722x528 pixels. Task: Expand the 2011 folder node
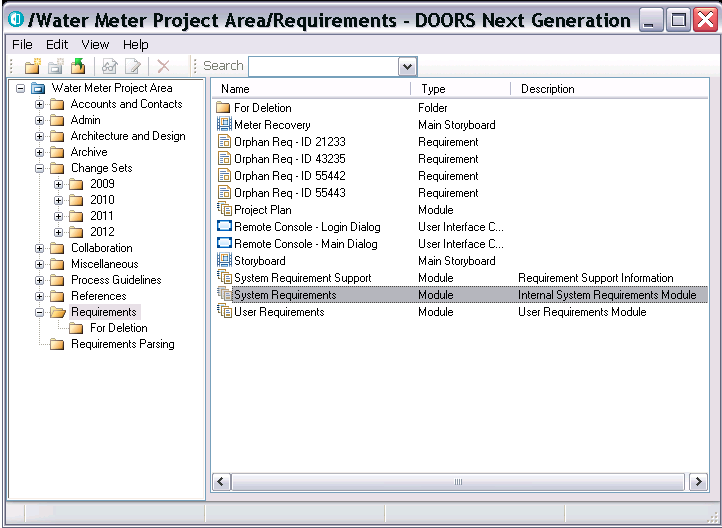[x=59, y=216]
